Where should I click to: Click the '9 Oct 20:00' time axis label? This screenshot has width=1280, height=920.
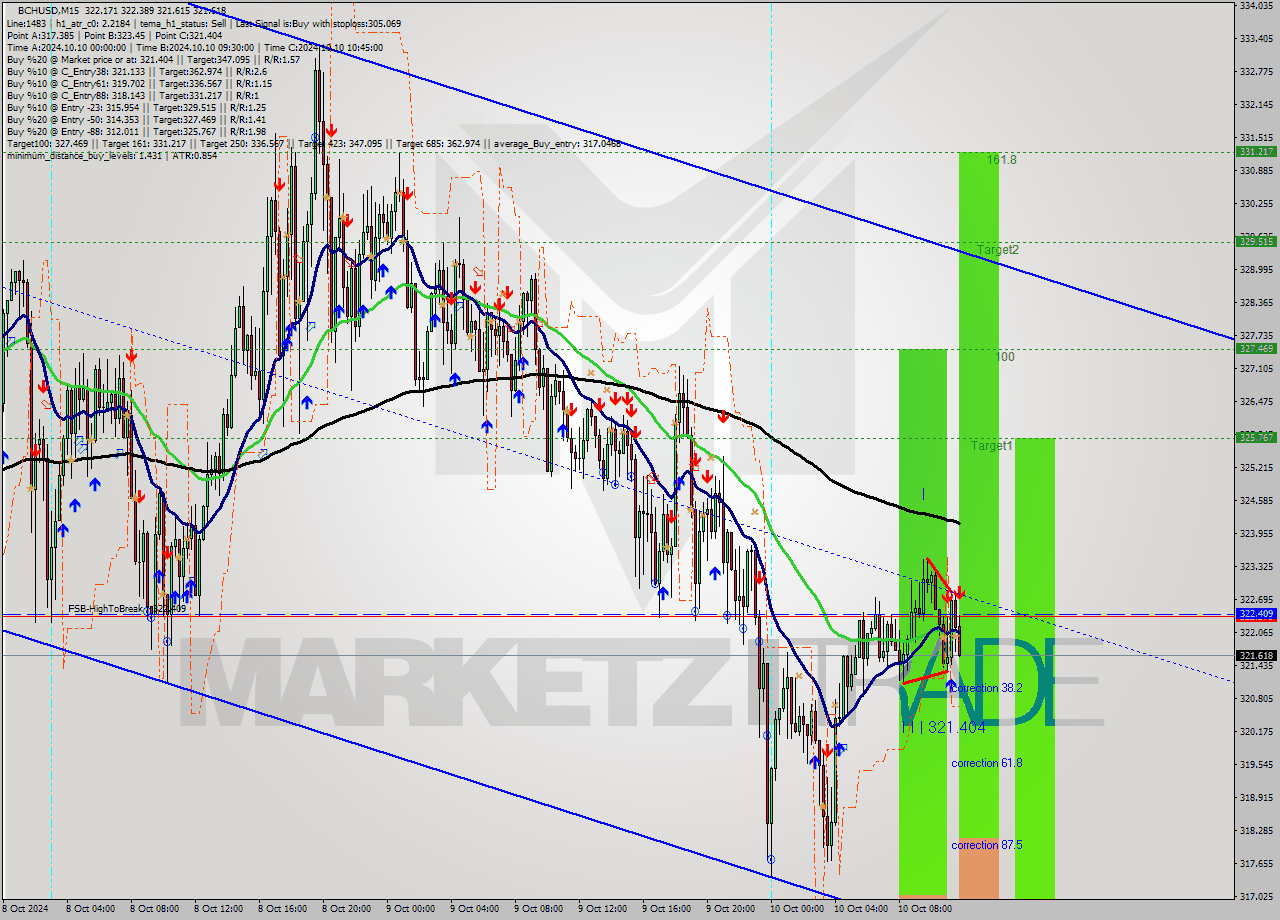(x=731, y=909)
